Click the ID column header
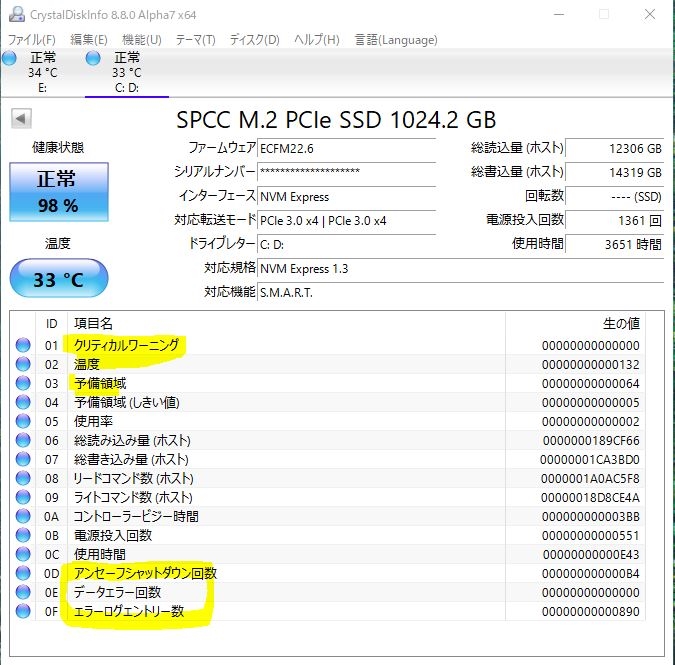The height and width of the screenshot is (665, 675). click(x=51, y=323)
